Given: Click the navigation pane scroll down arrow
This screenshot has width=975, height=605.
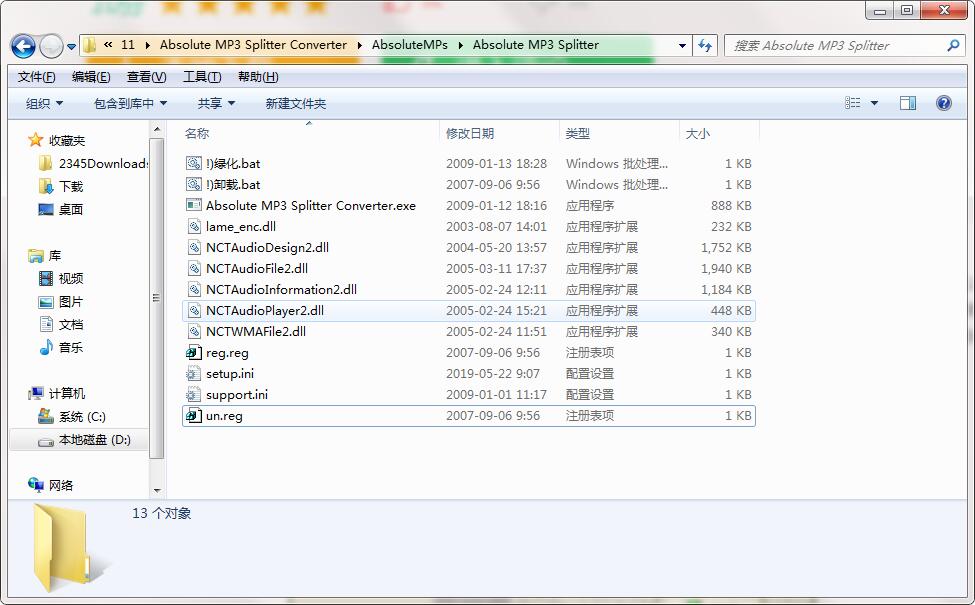Looking at the screenshot, I should [x=157, y=491].
